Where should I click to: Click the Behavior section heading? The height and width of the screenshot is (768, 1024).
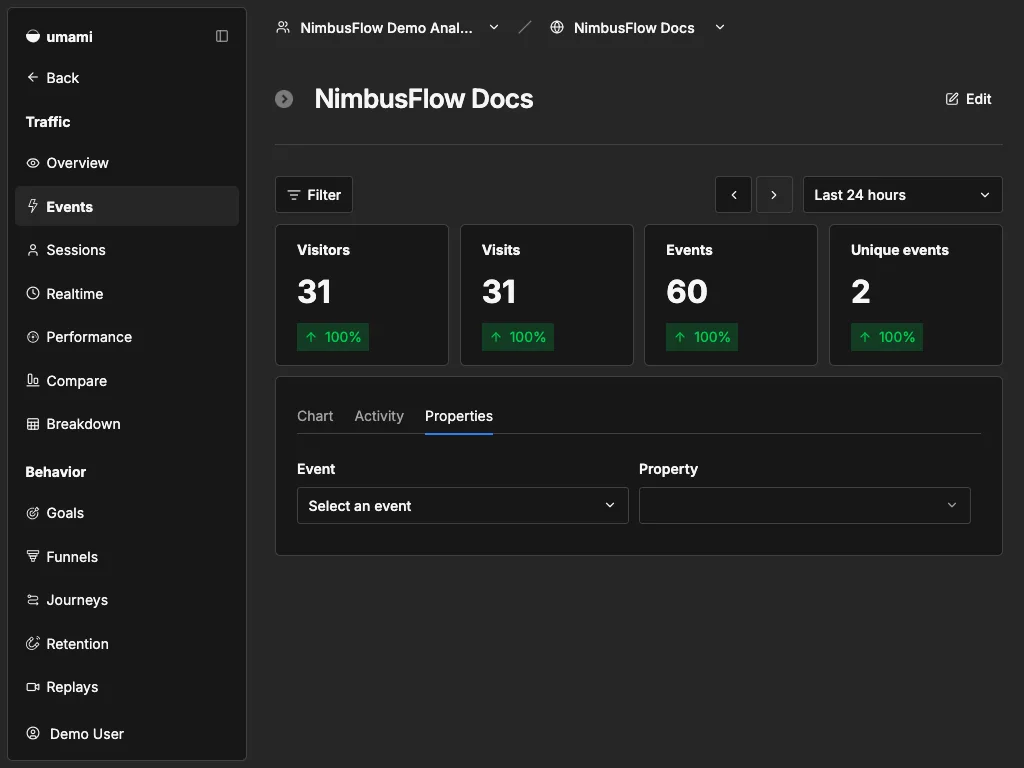pyautogui.click(x=56, y=472)
